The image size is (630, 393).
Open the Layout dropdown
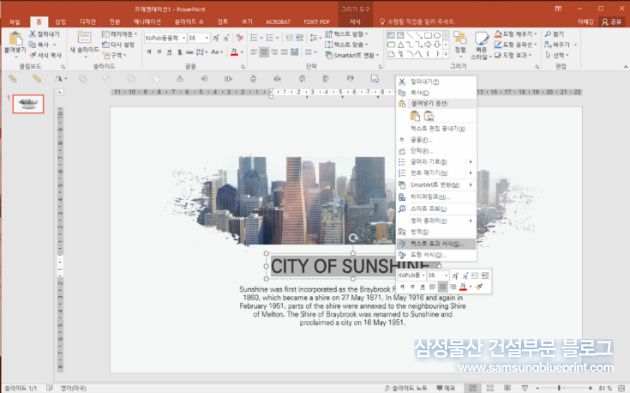(119, 34)
